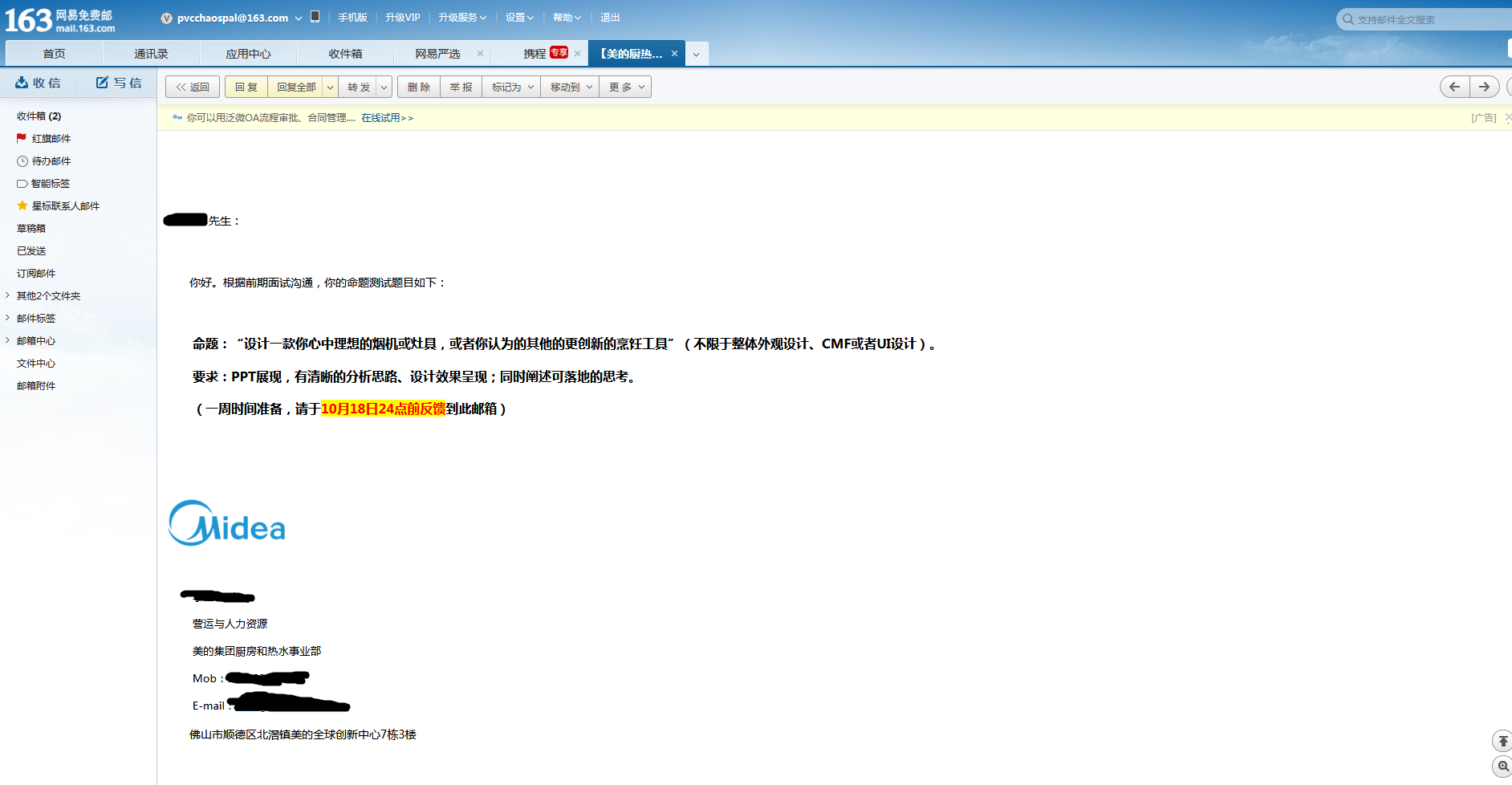Click the zoom-in magnifier button
This screenshot has height=785, width=1512.
click(x=1502, y=767)
